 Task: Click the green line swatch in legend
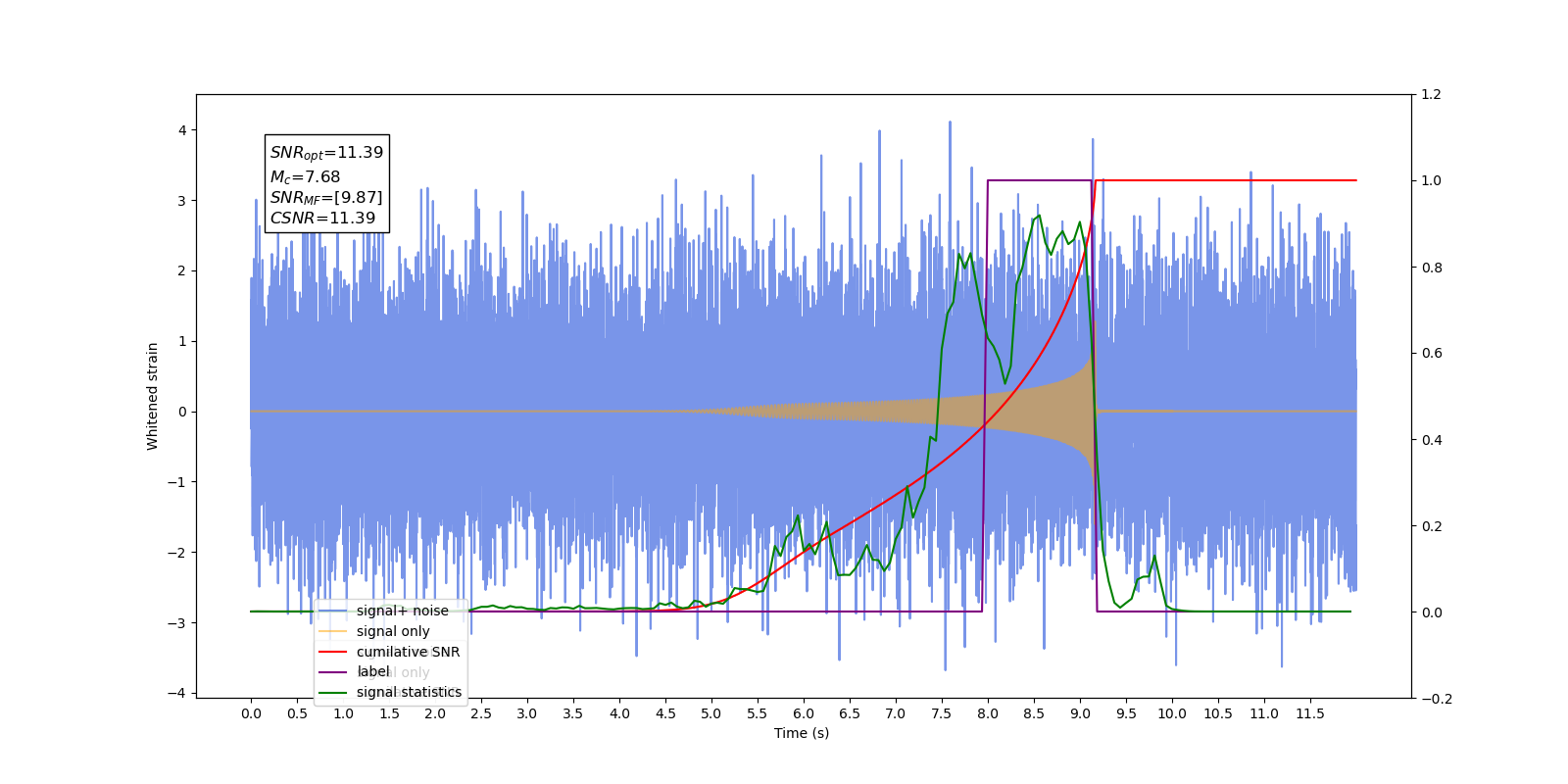333,692
